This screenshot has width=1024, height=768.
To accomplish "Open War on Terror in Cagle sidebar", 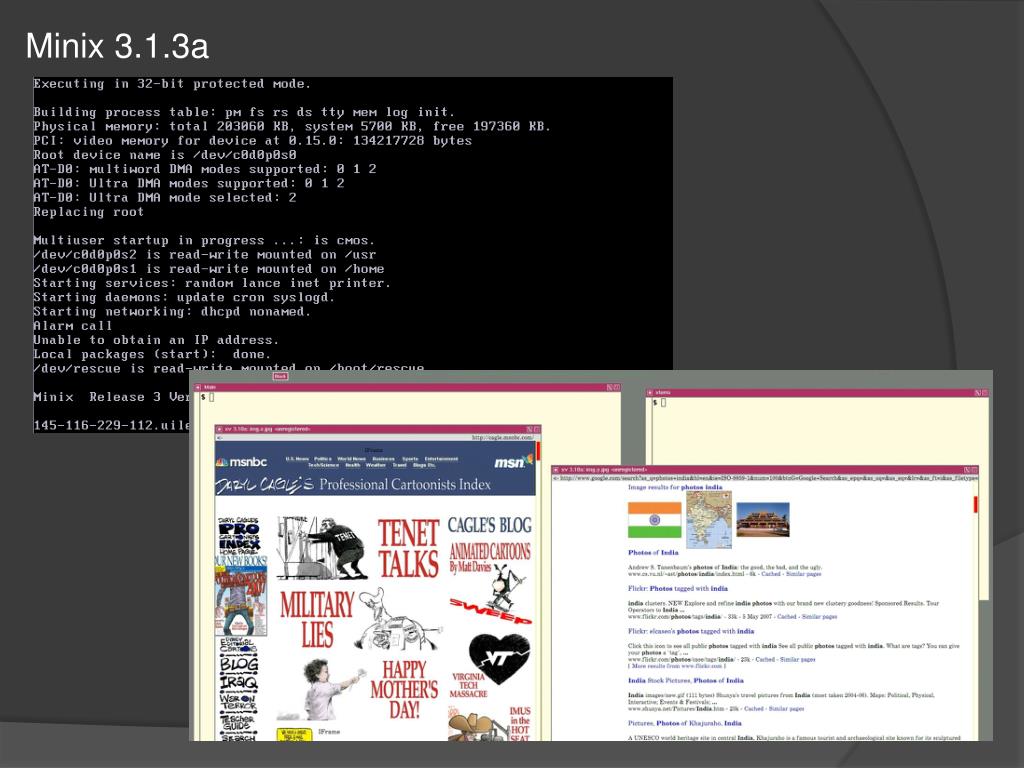I will click(239, 702).
